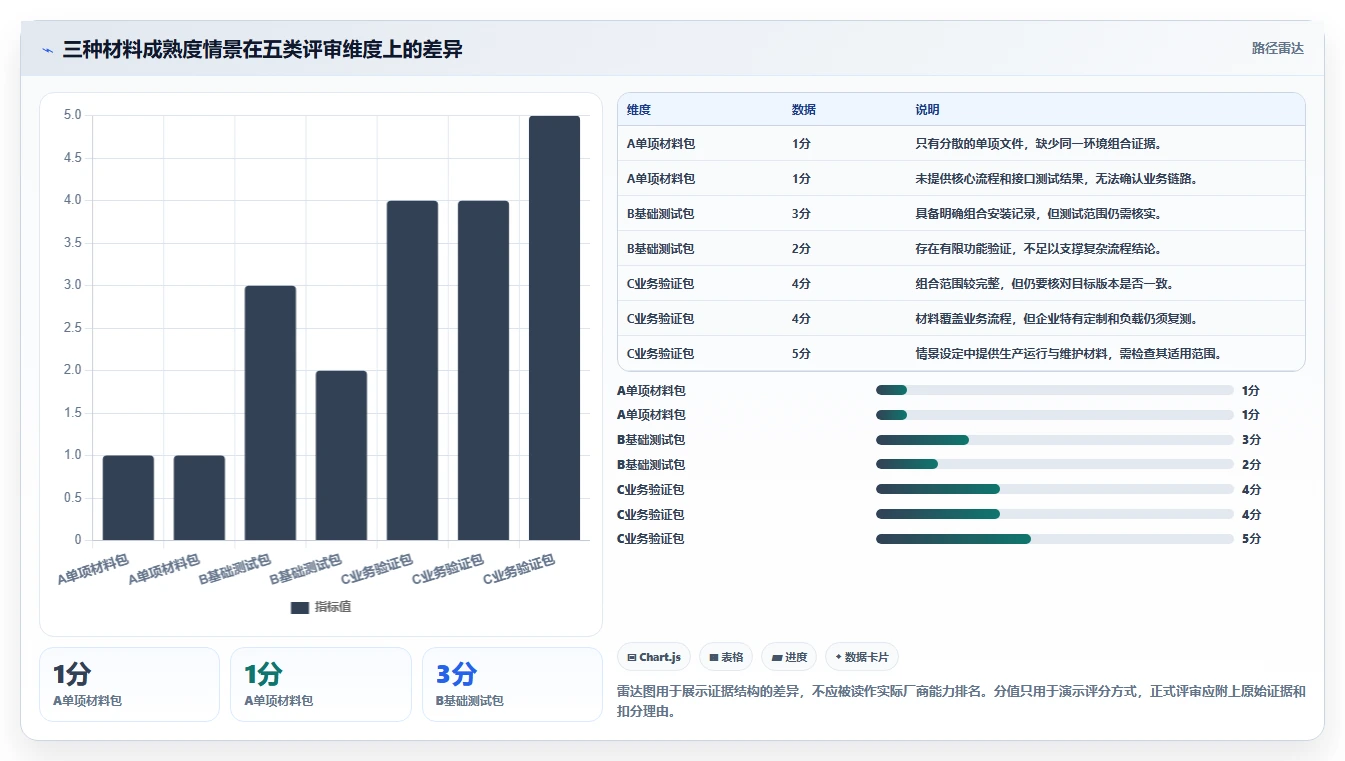Click the chart title 三种材料成熟度情景在五类评审维度上的差异

[x=262, y=49]
